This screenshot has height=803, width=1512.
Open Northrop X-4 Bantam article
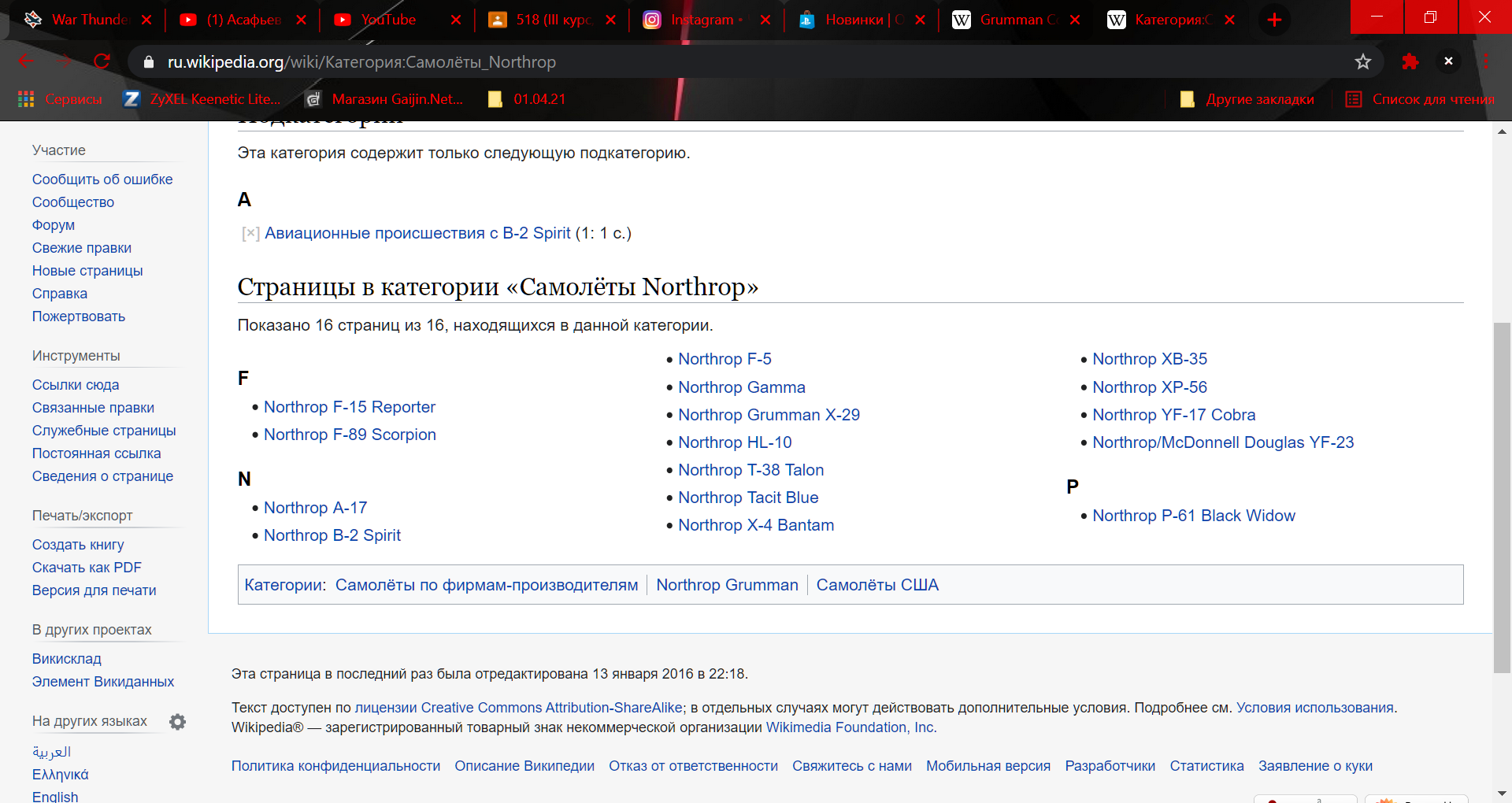tap(756, 525)
